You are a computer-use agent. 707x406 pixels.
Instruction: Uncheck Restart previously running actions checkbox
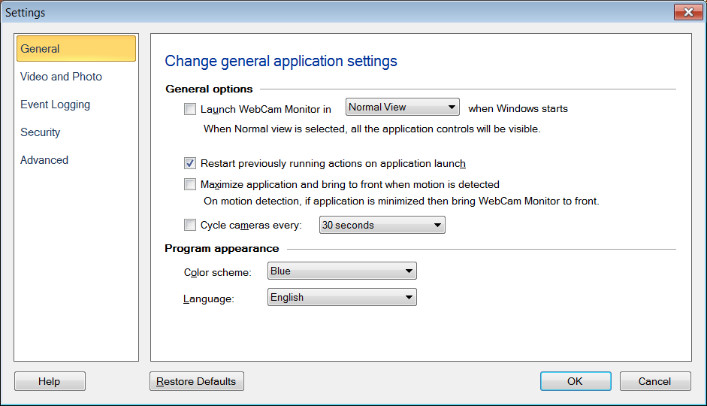[191, 163]
